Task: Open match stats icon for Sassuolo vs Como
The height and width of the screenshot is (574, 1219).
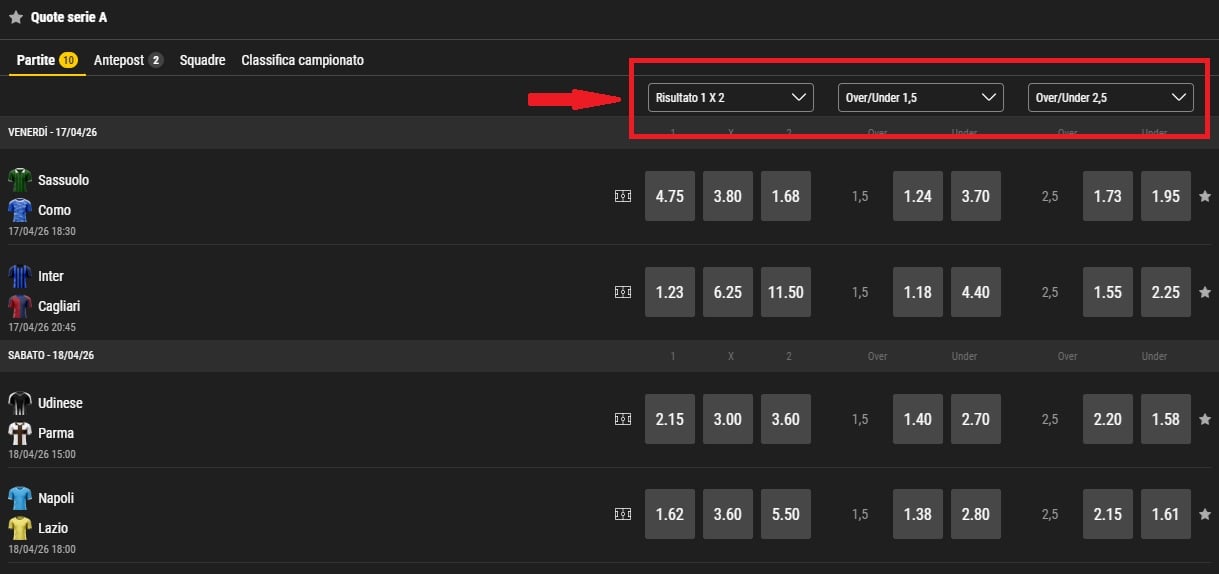Action: click(x=623, y=197)
